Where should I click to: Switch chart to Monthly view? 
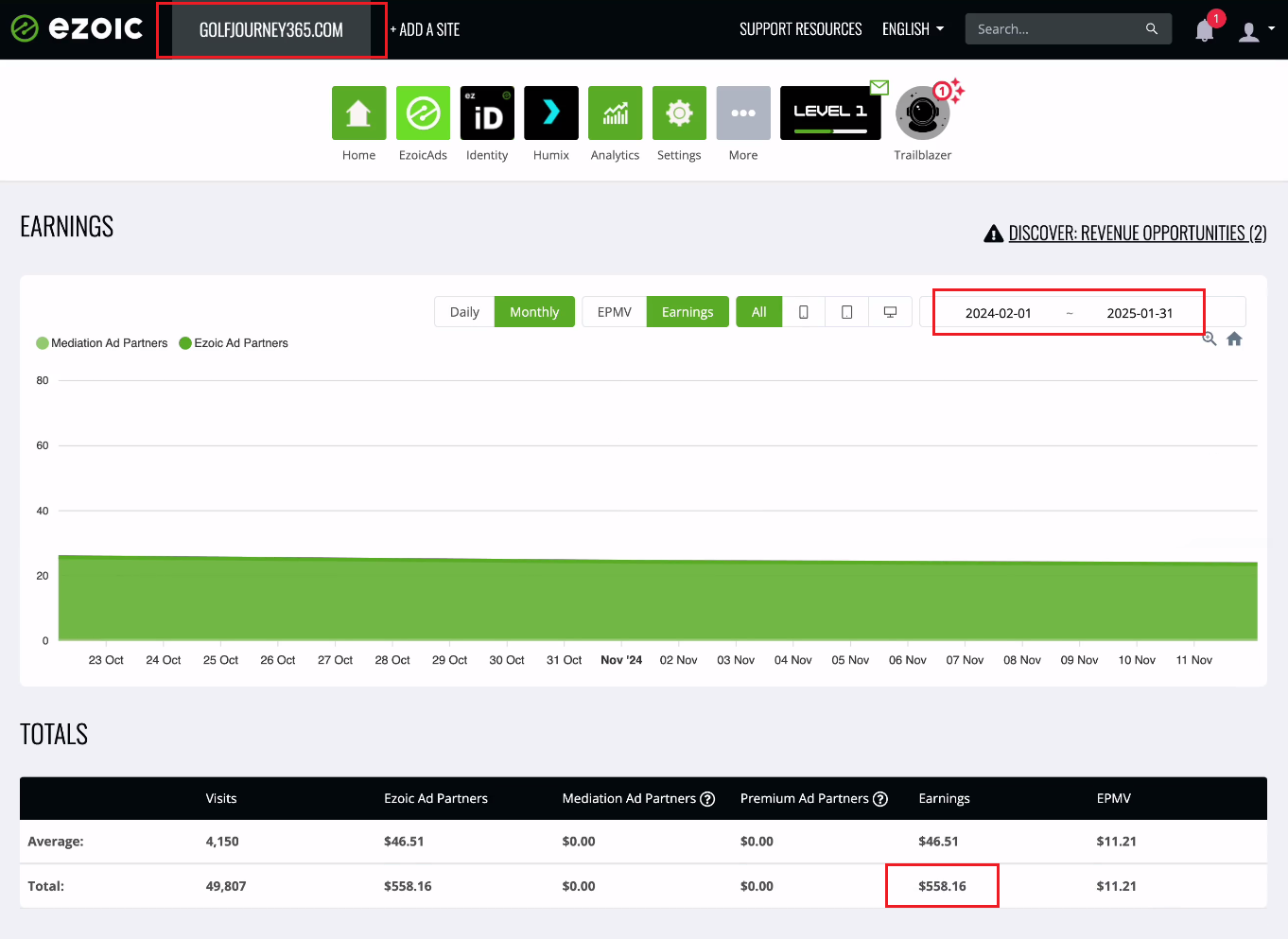(x=534, y=312)
